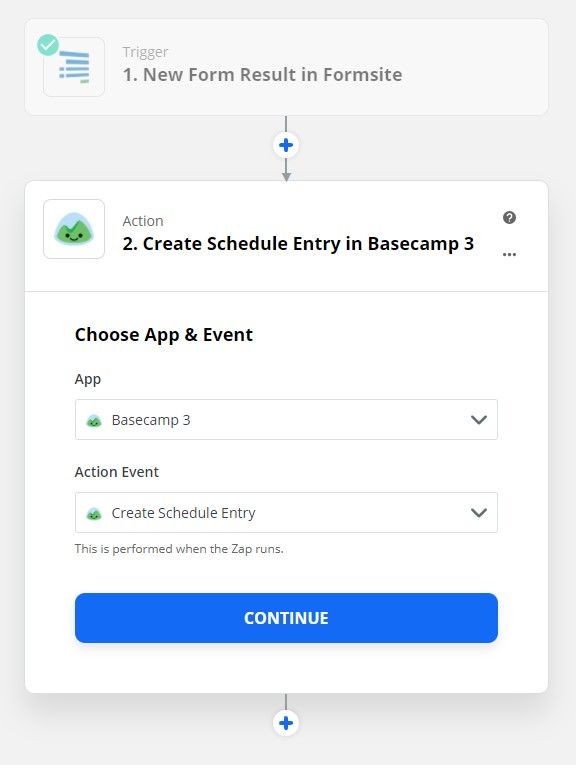This screenshot has height=765, width=576.
Task: Open help via the question mark icon
Action: point(509,218)
